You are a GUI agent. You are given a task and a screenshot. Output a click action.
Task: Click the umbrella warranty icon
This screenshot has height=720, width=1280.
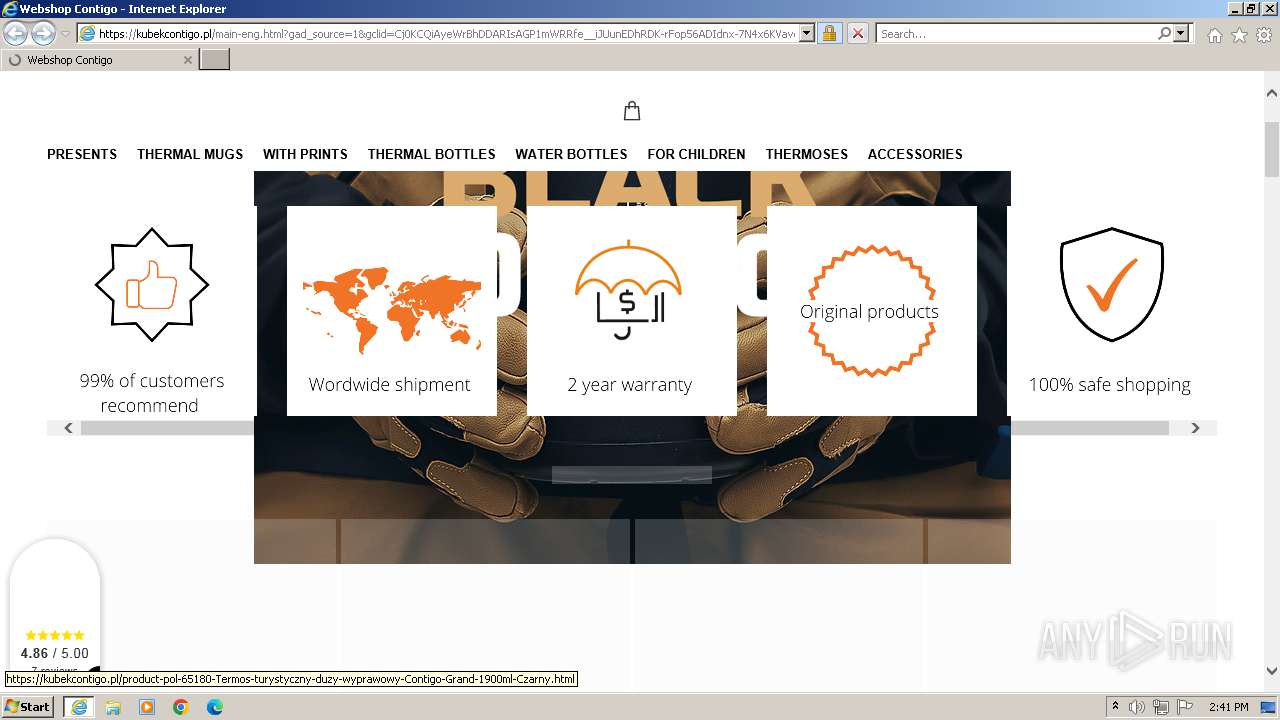pos(629,290)
